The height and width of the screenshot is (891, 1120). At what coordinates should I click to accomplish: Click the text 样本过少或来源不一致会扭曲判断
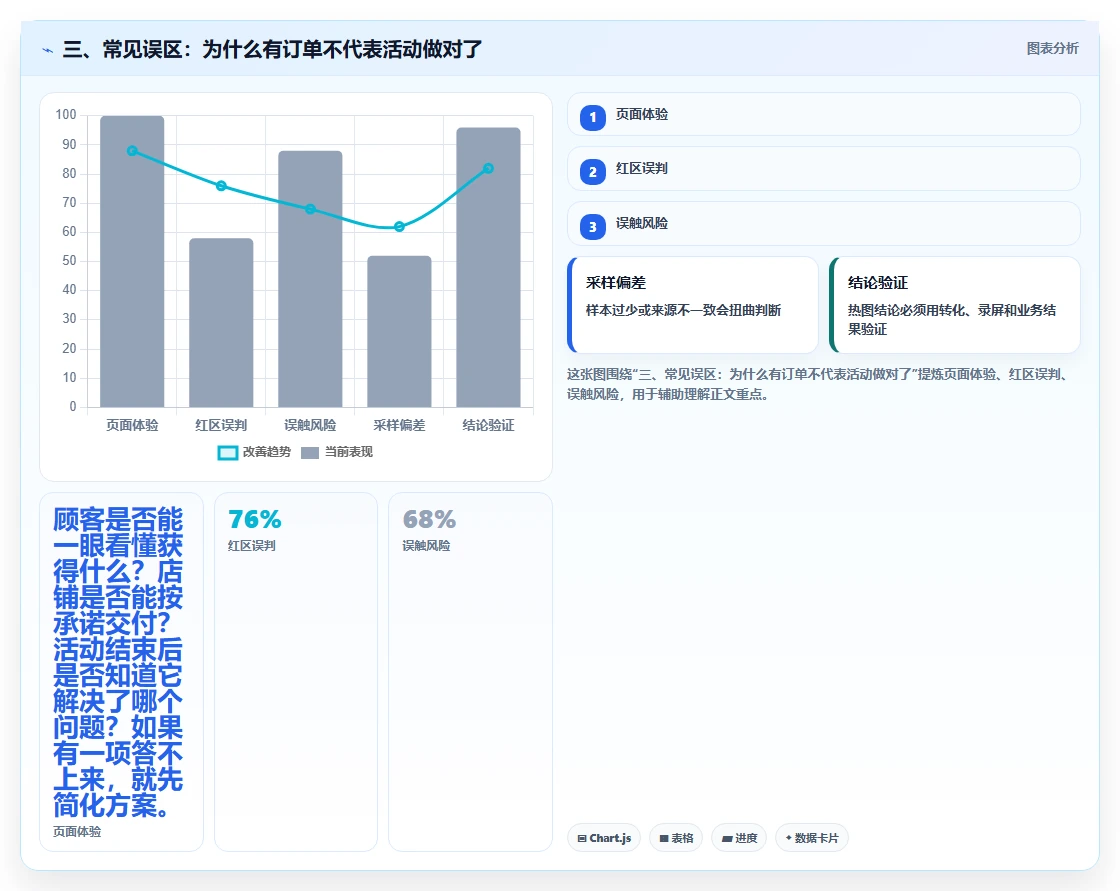(684, 310)
